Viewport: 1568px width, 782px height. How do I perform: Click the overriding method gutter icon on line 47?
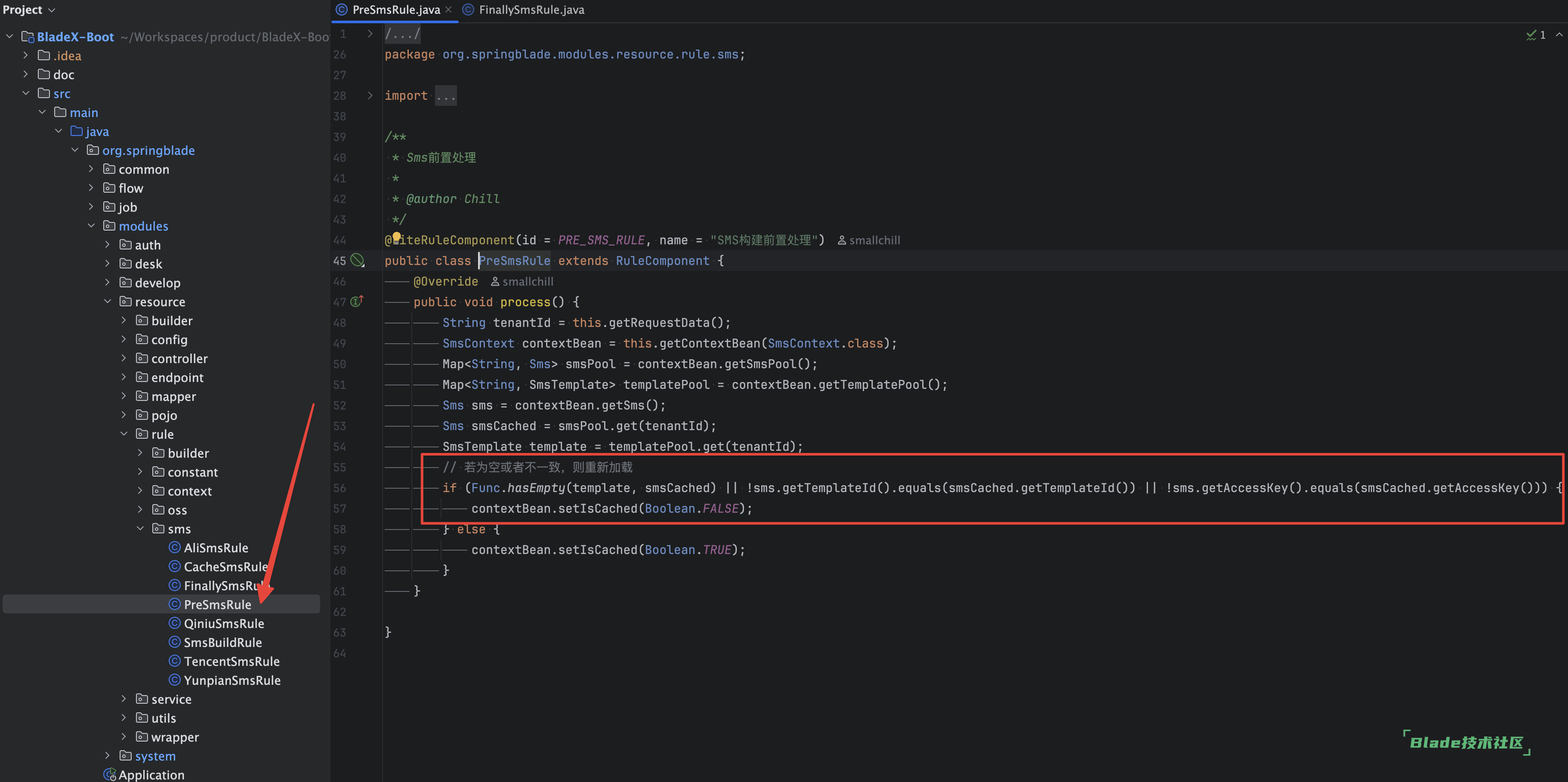357,301
